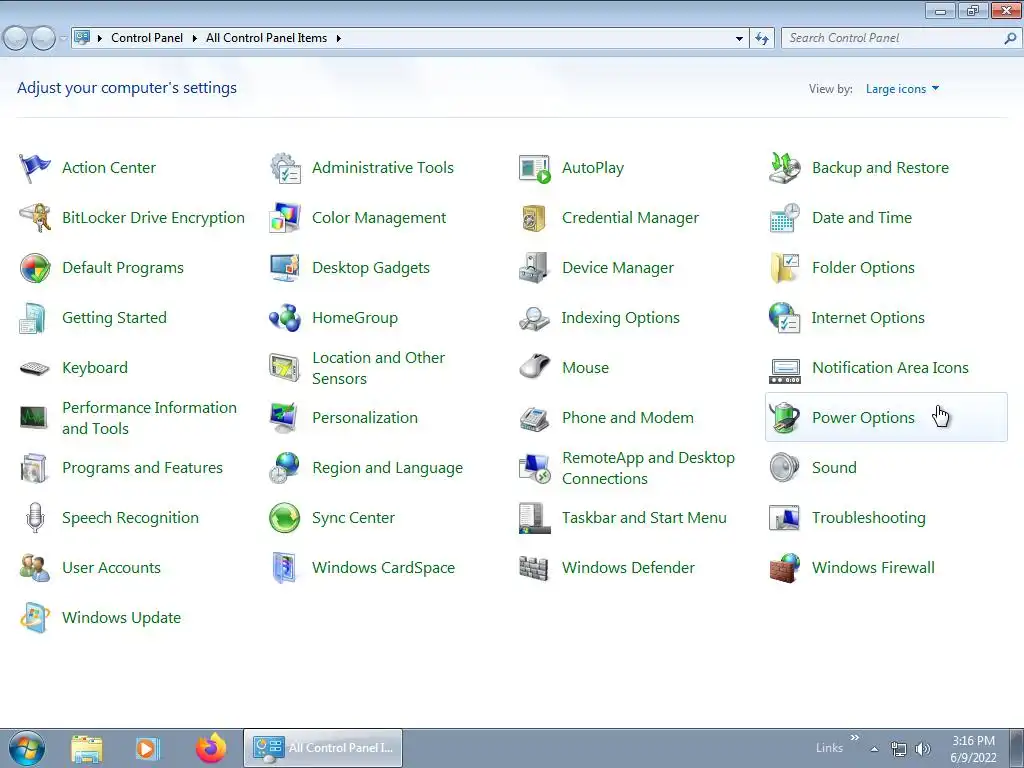Open RemoteApp and Desktop Connections link

[648, 468]
